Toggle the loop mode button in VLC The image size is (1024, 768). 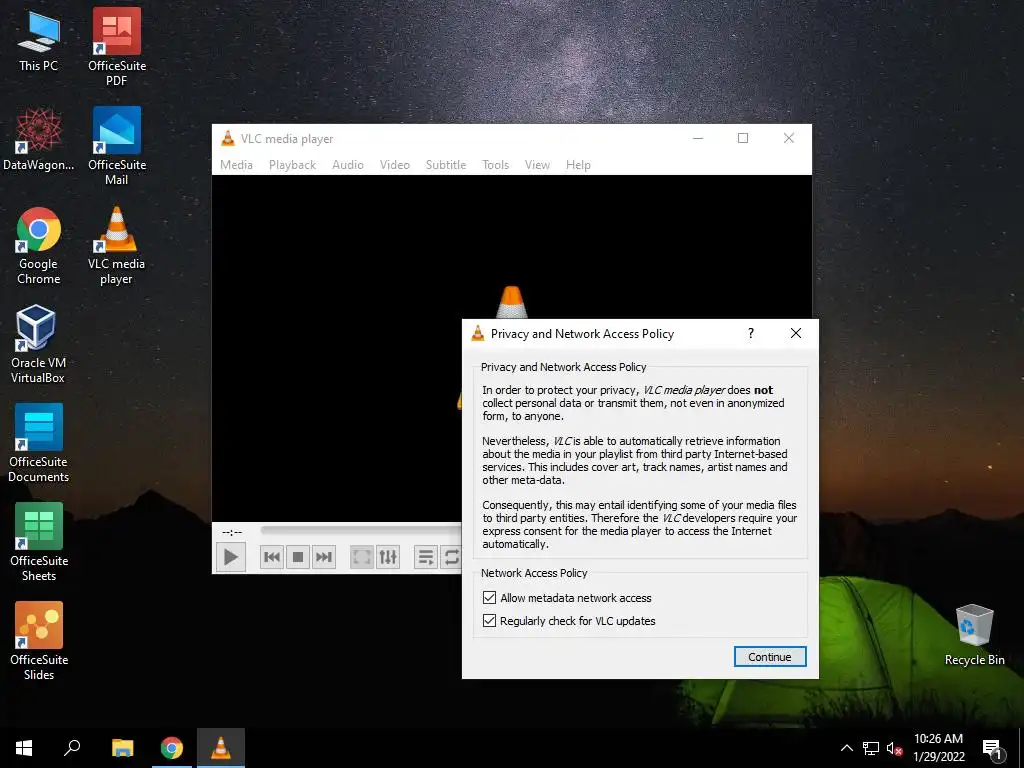[x=451, y=557]
